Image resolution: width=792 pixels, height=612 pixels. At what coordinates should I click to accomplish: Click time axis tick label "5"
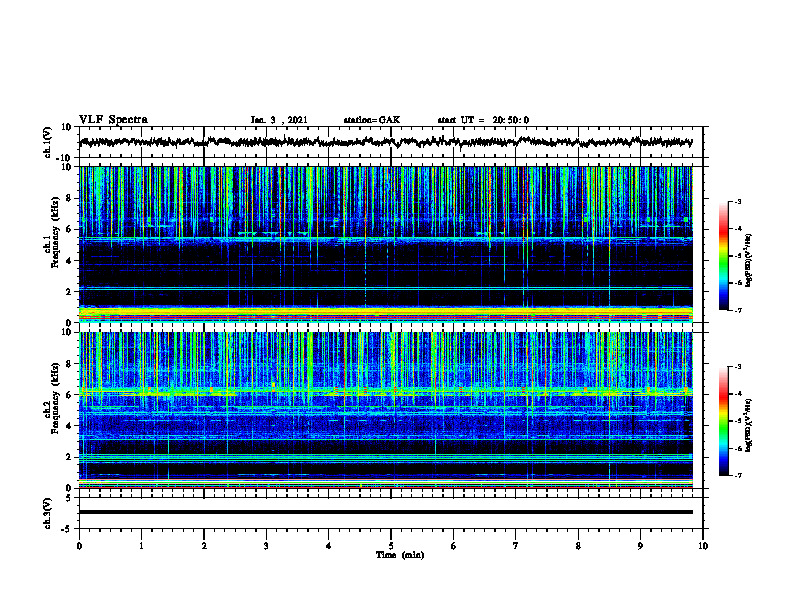(391, 546)
